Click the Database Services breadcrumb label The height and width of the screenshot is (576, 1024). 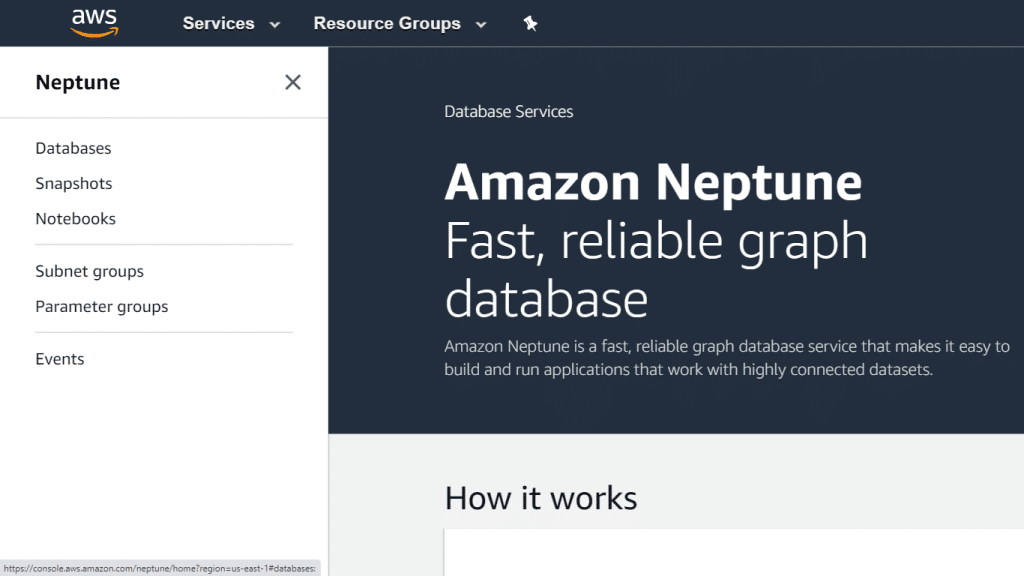point(508,111)
